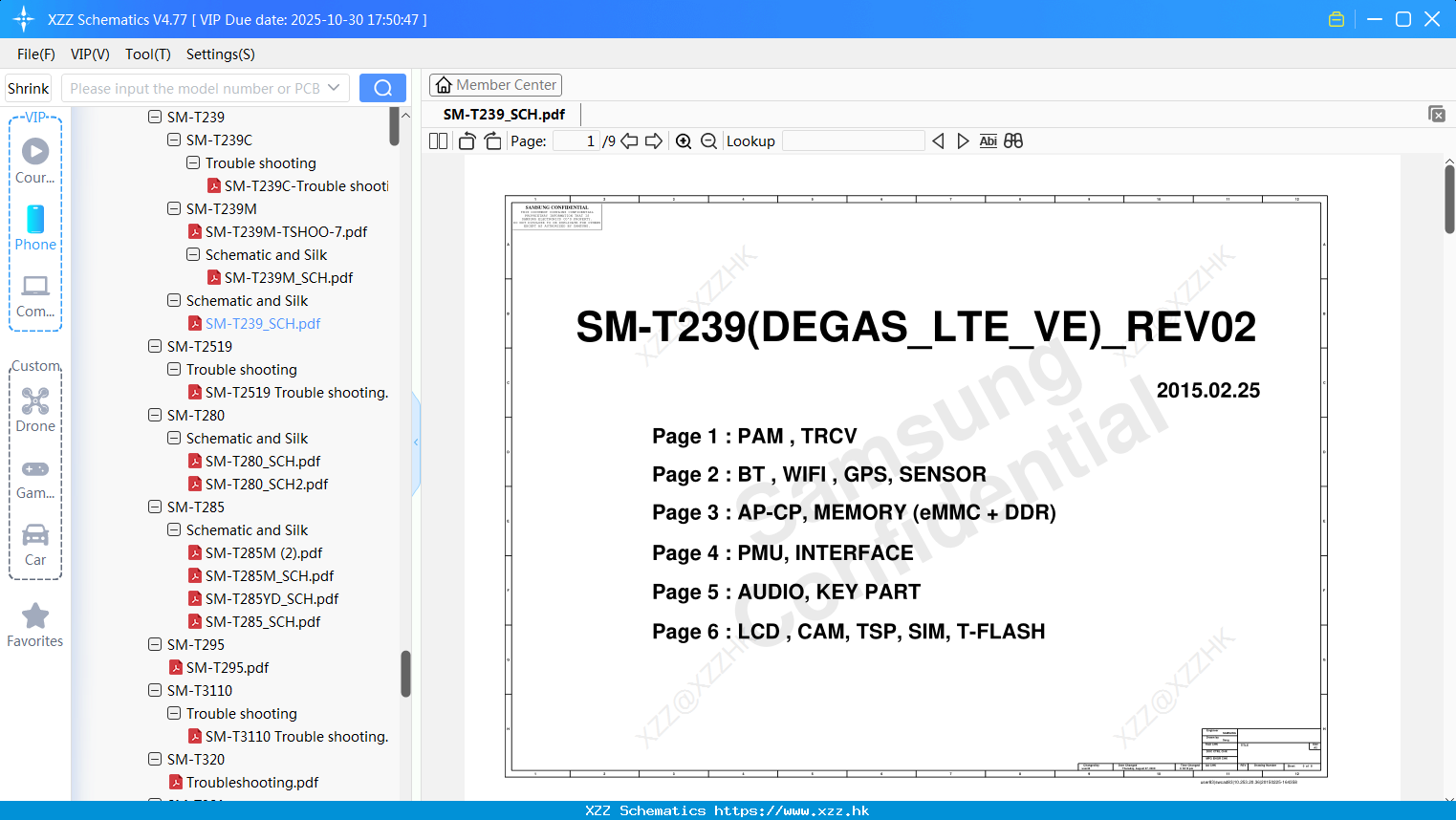
Task: Collapse the SM-T239C node
Action: [x=174, y=140]
